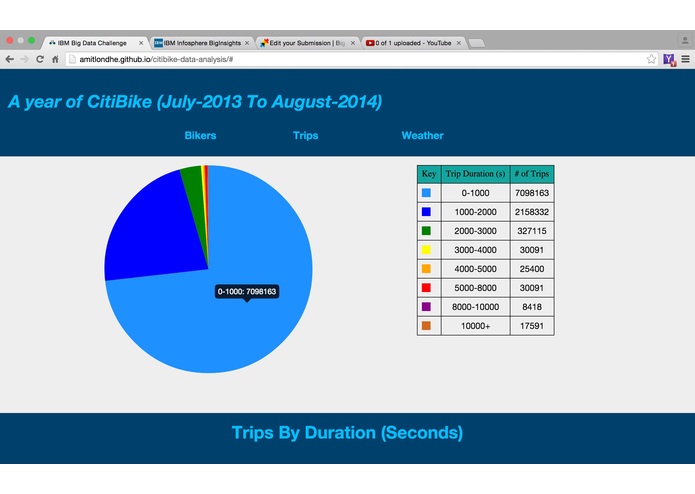Viewport: 695px width, 494px height.
Task: Click the 1000-2000 duration cell
Action: click(476, 212)
